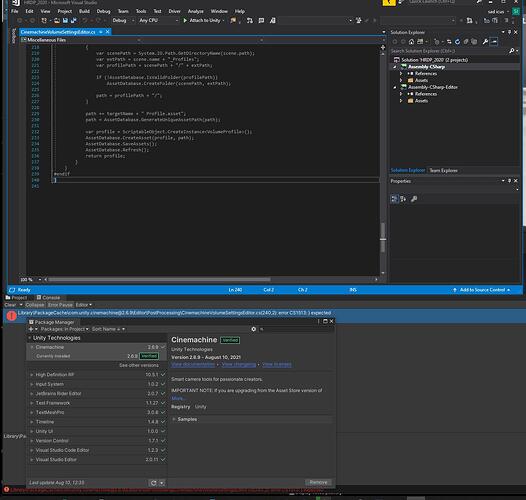Click the search magnifier in Solution Explorer
This screenshot has width=526, height=500.
click(x=512, y=51)
